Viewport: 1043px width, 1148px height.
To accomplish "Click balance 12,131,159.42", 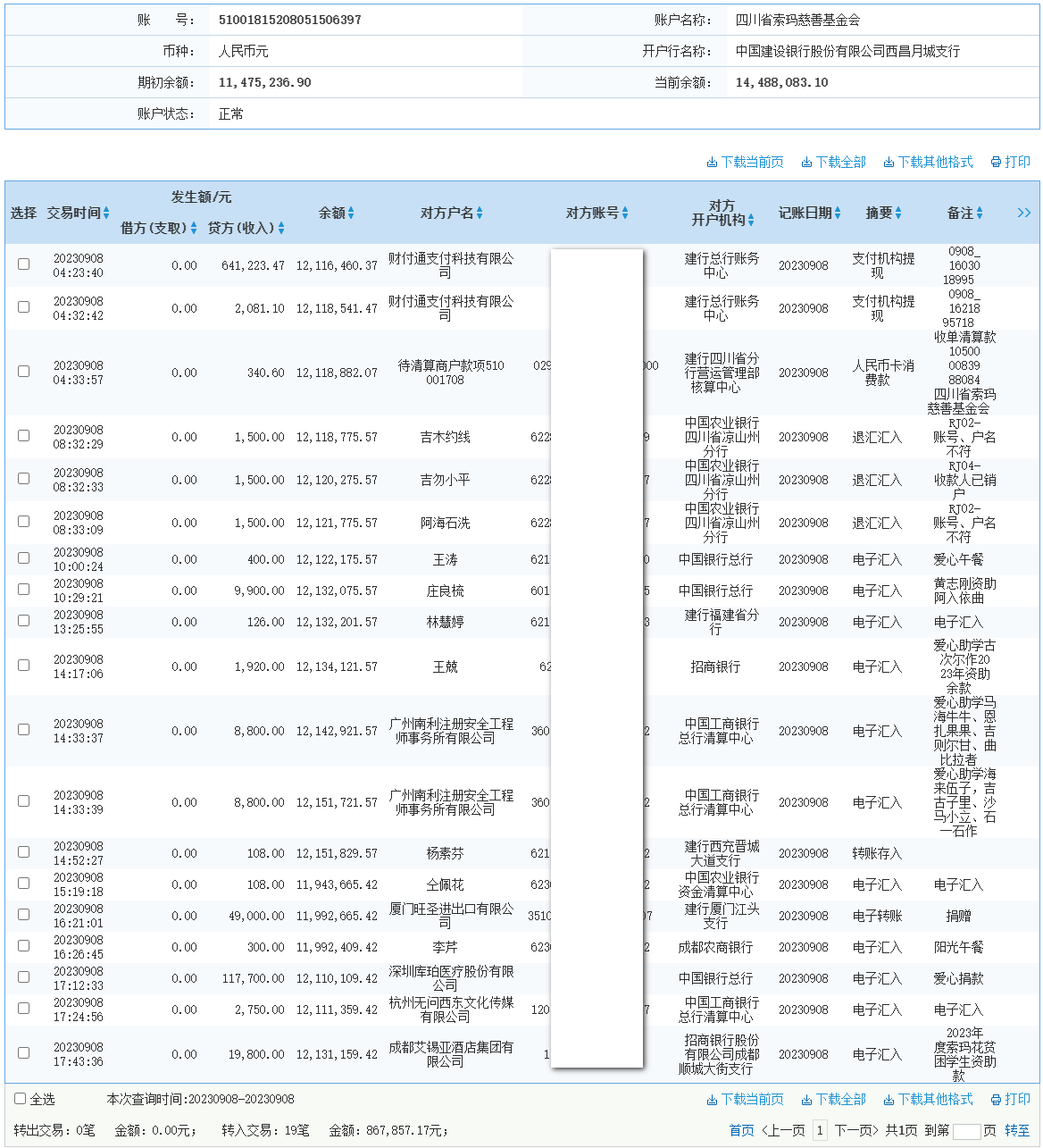I will click(x=337, y=1054).
